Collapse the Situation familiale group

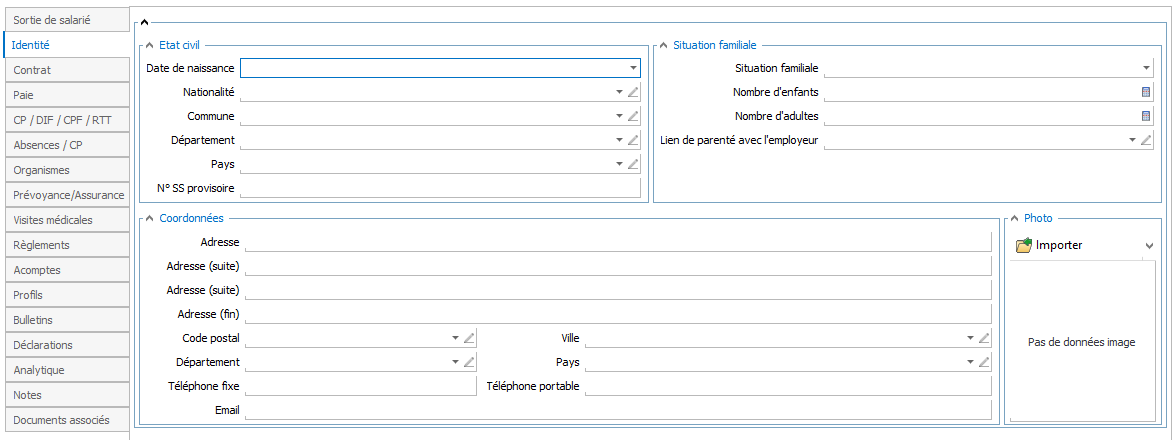coord(663,45)
